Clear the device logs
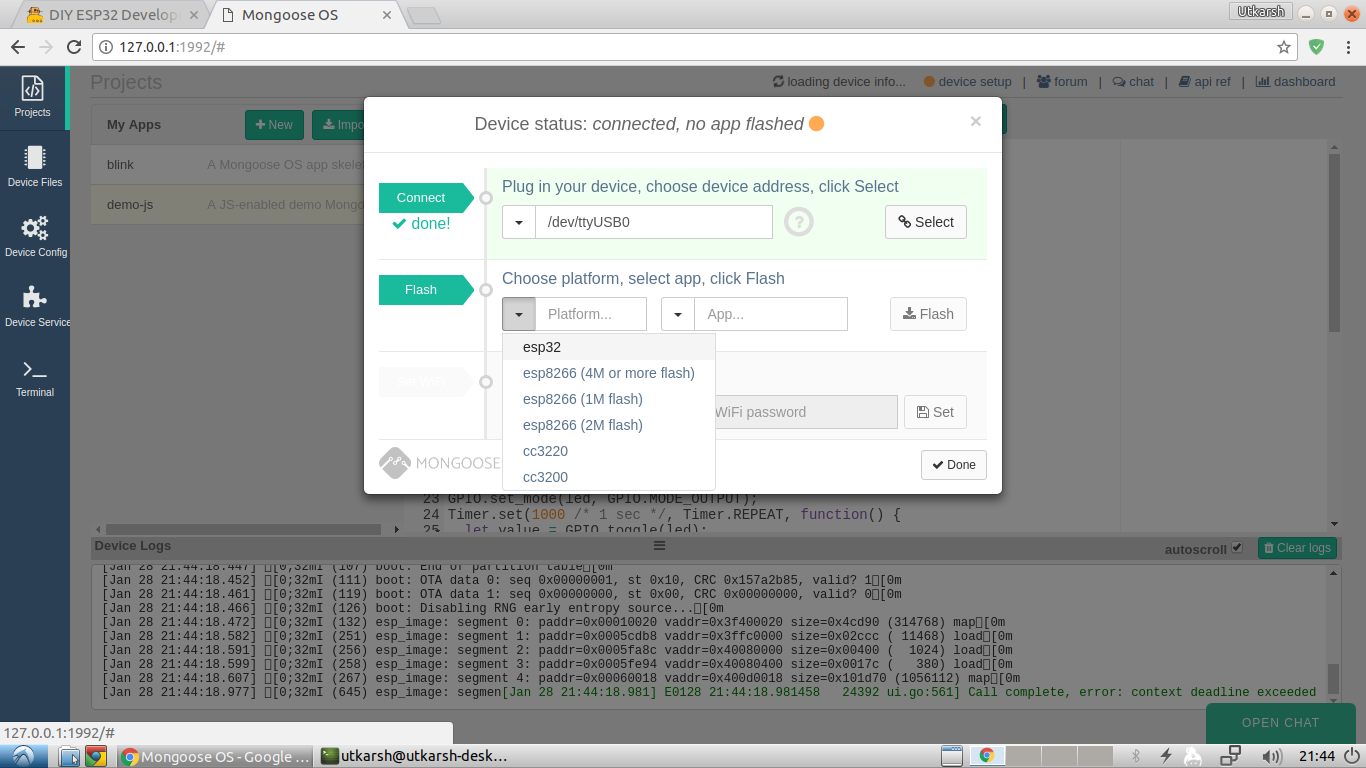 [x=1296, y=548]
